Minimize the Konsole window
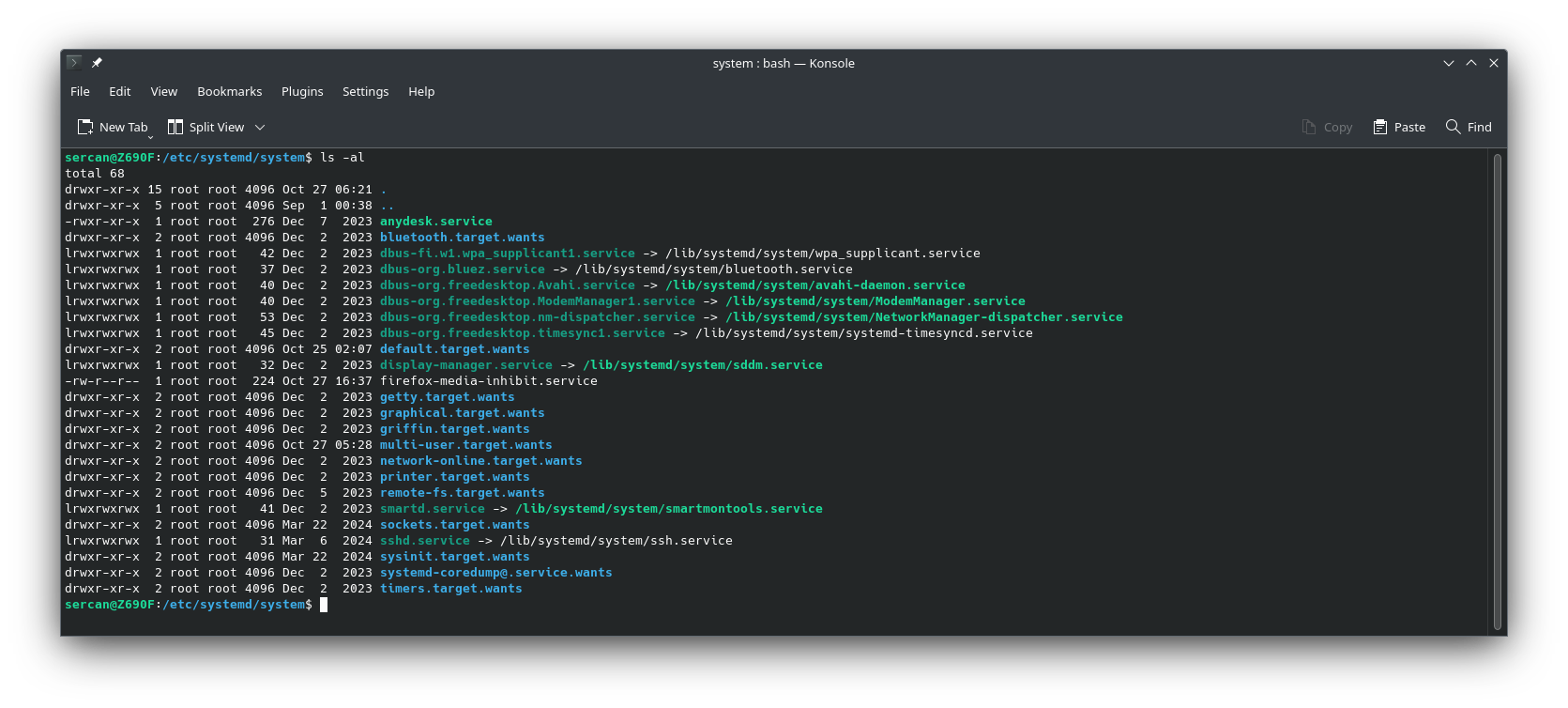This screenshot has width=1568, height=708. pos(1449,63)
